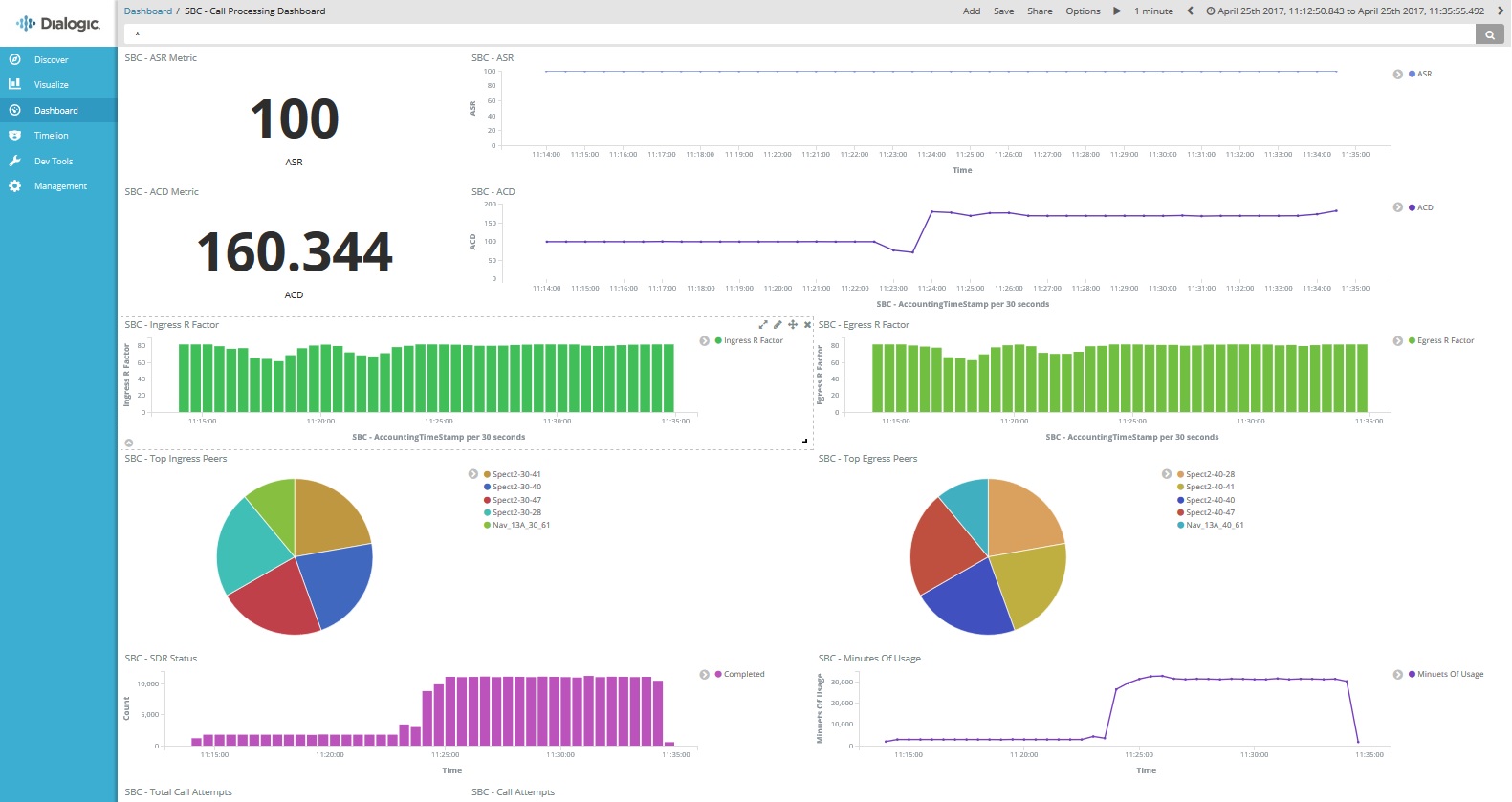Click the move icon on Ingress R Factor panel
Viewport: 1512px width, 802px height.
[793, 325]
